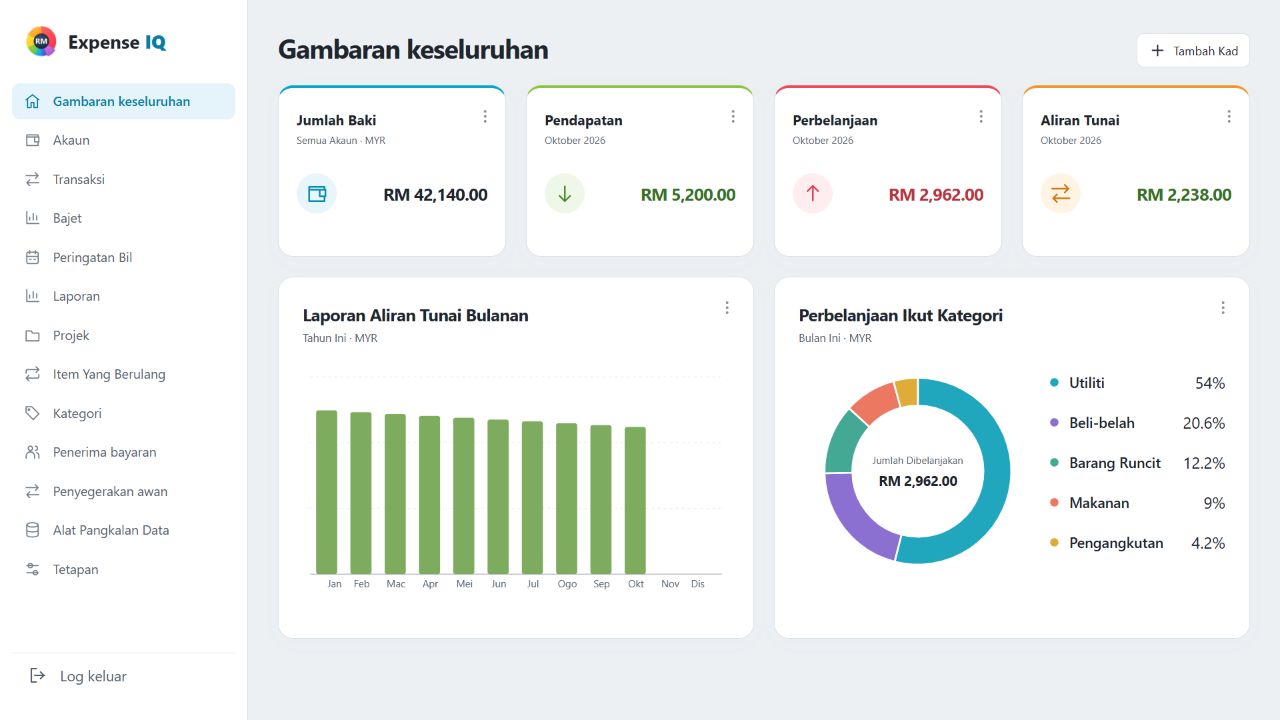The height and width of the screenshot is (720, 1280).
Task: Click the logout icon beside Log keluar
Action: [38, 676]
